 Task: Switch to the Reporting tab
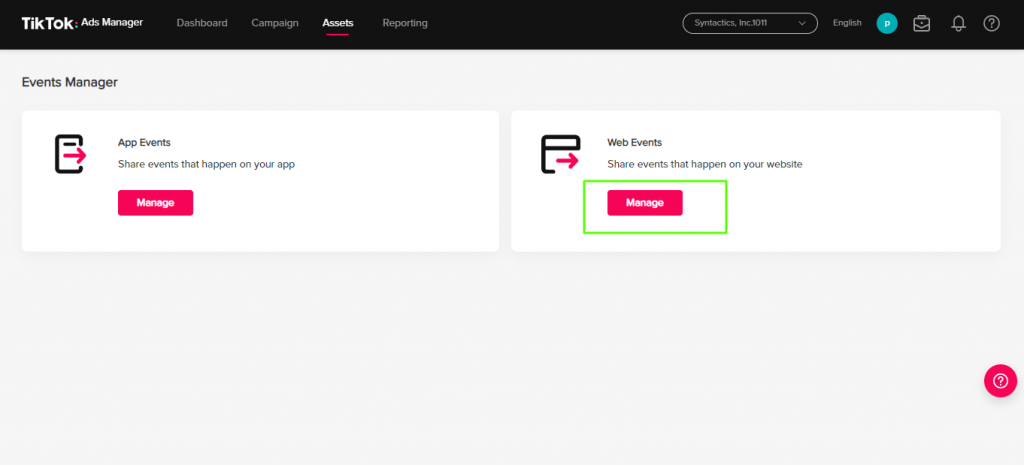tap(405, 23)
